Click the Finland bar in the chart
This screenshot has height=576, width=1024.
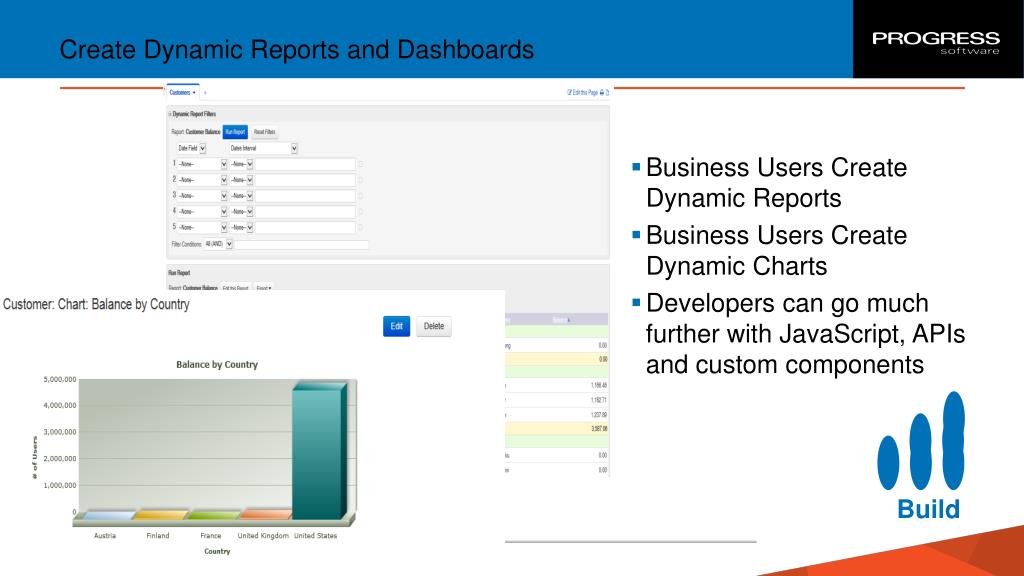[x=161, y=515]
